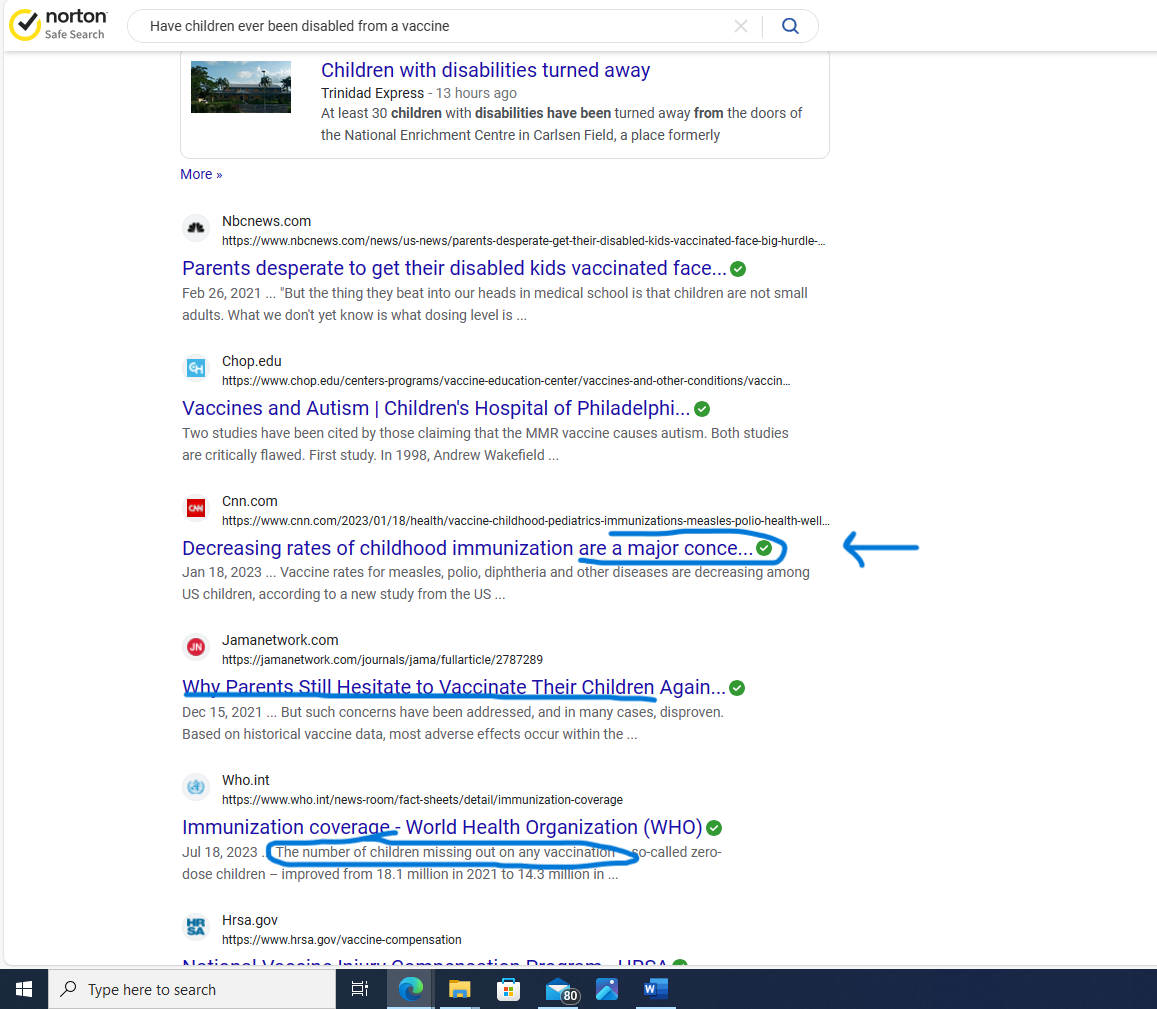Screen dimensions: 1157x1009
Task: Click the Jamanetwork favicon icon
Action: [x=196, y=647]
